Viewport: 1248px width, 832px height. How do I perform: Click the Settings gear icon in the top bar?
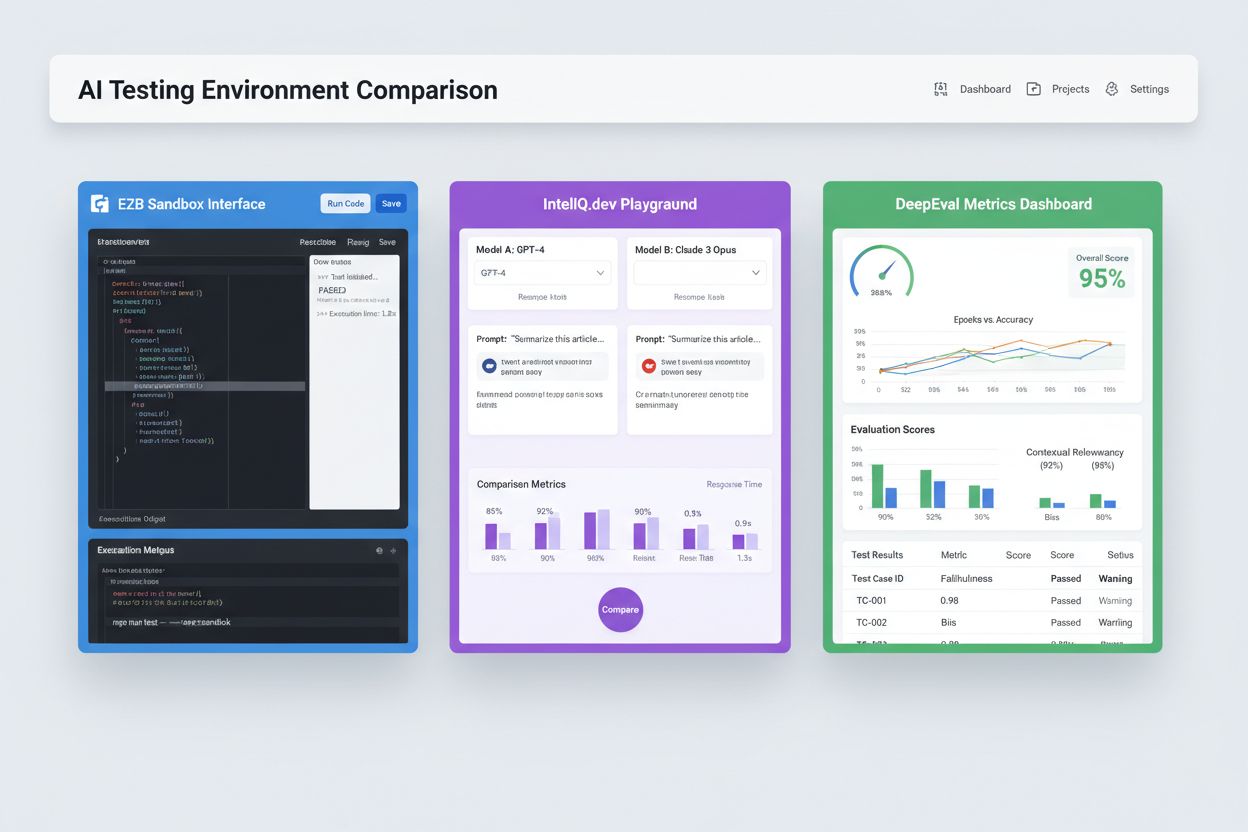click(x=1112, y=89)
